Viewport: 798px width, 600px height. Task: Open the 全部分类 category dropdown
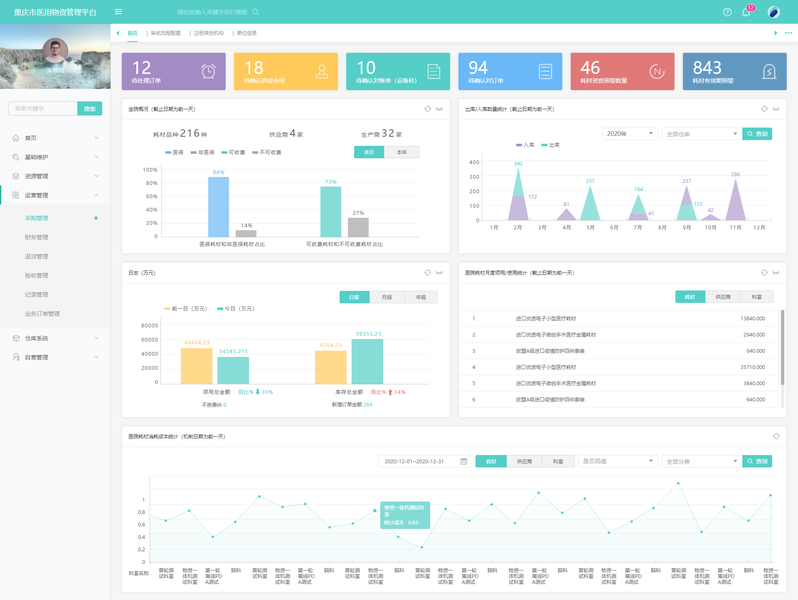click(x=701, y=462)
